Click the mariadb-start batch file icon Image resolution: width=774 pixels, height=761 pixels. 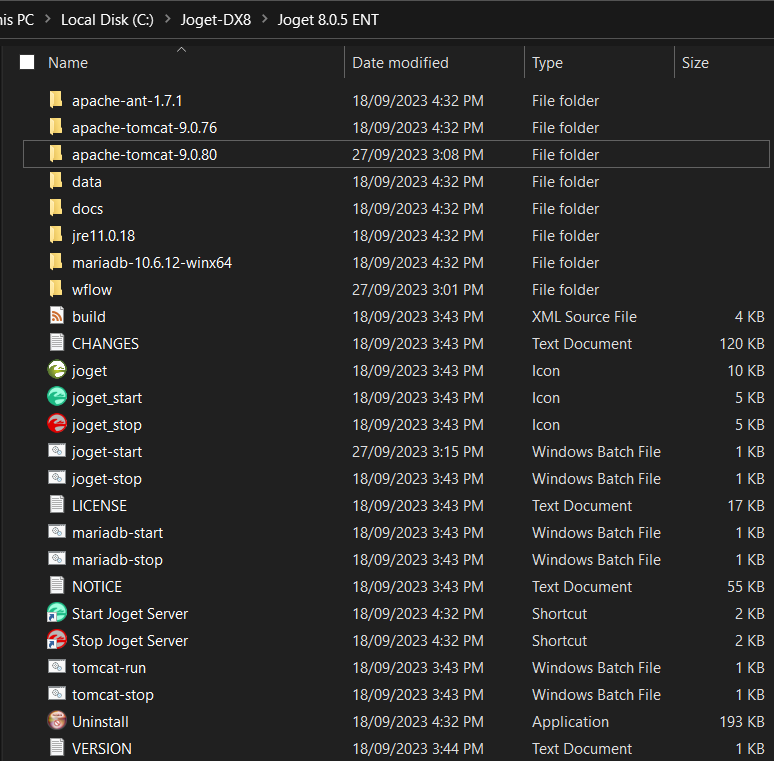(x=57, y=532)
